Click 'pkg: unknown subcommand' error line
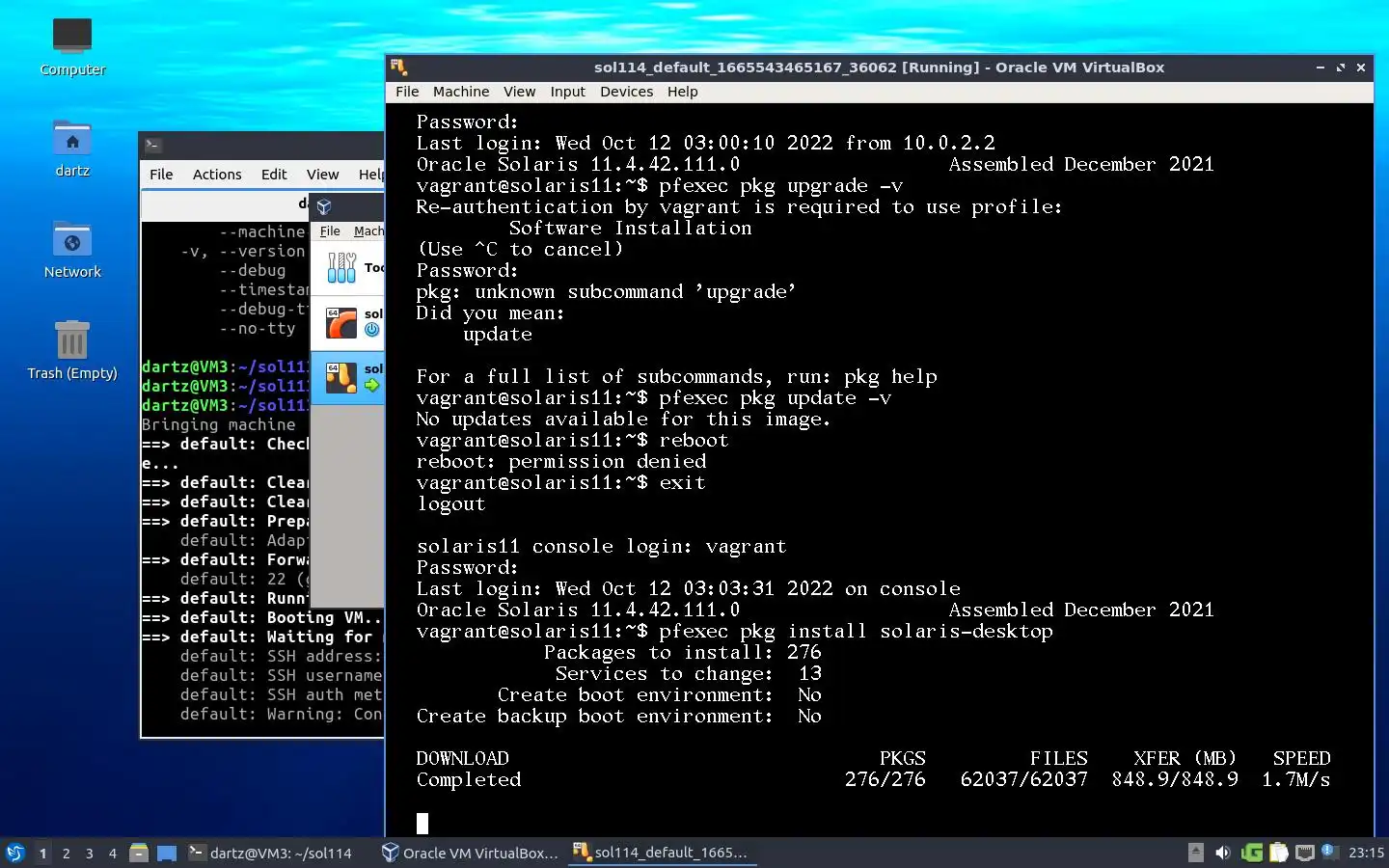The height and width of the screenshot is (868, 1389). pos(607,292)
